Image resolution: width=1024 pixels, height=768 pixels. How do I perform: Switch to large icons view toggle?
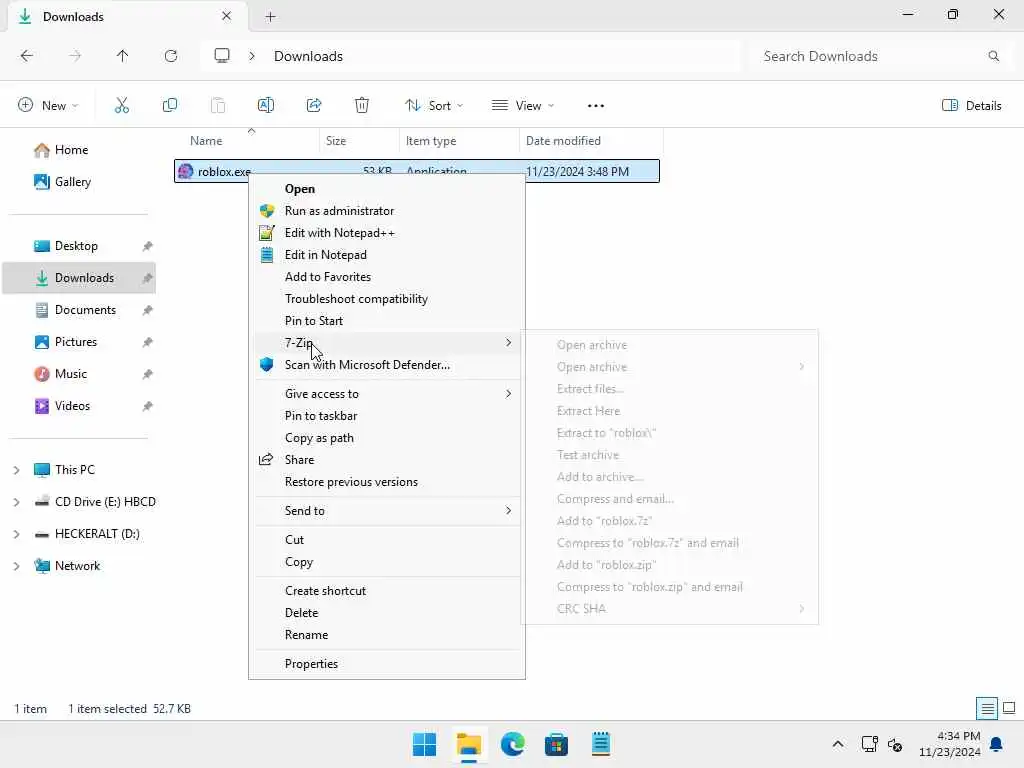tap(1009, 708)
